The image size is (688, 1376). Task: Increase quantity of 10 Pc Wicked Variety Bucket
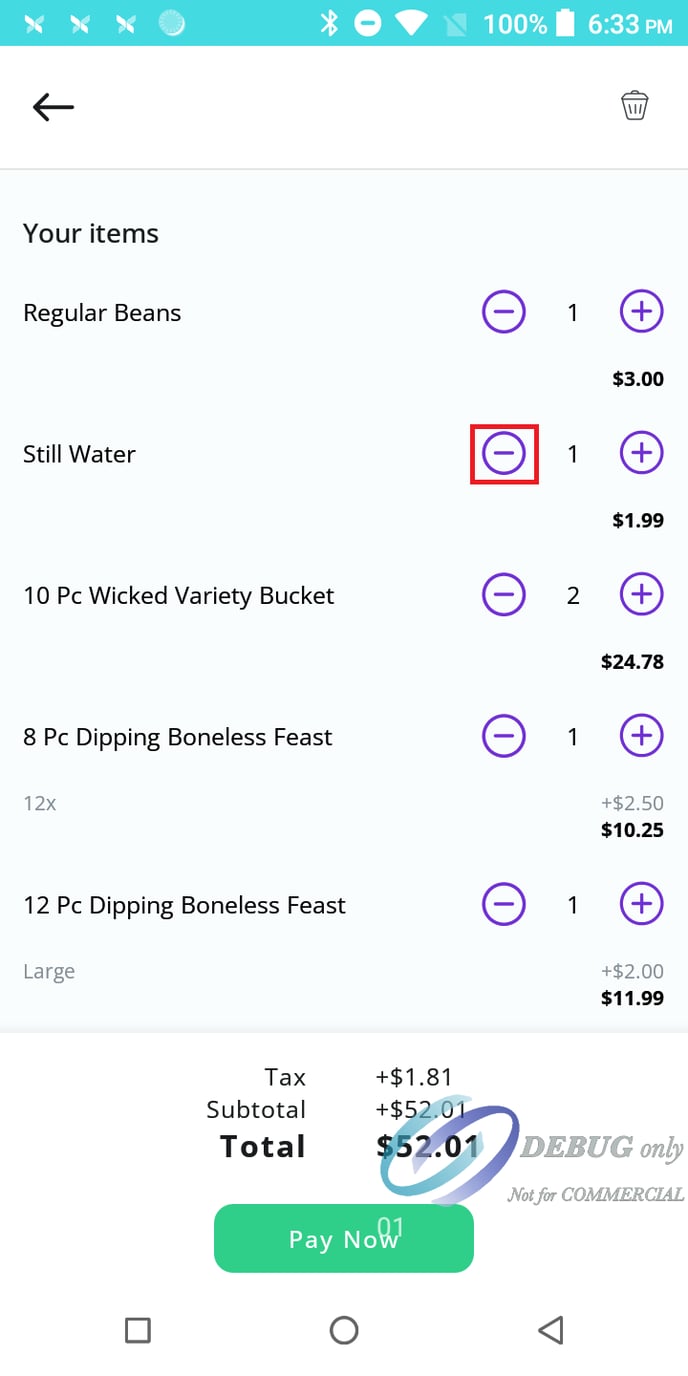(x=641, y=594)
